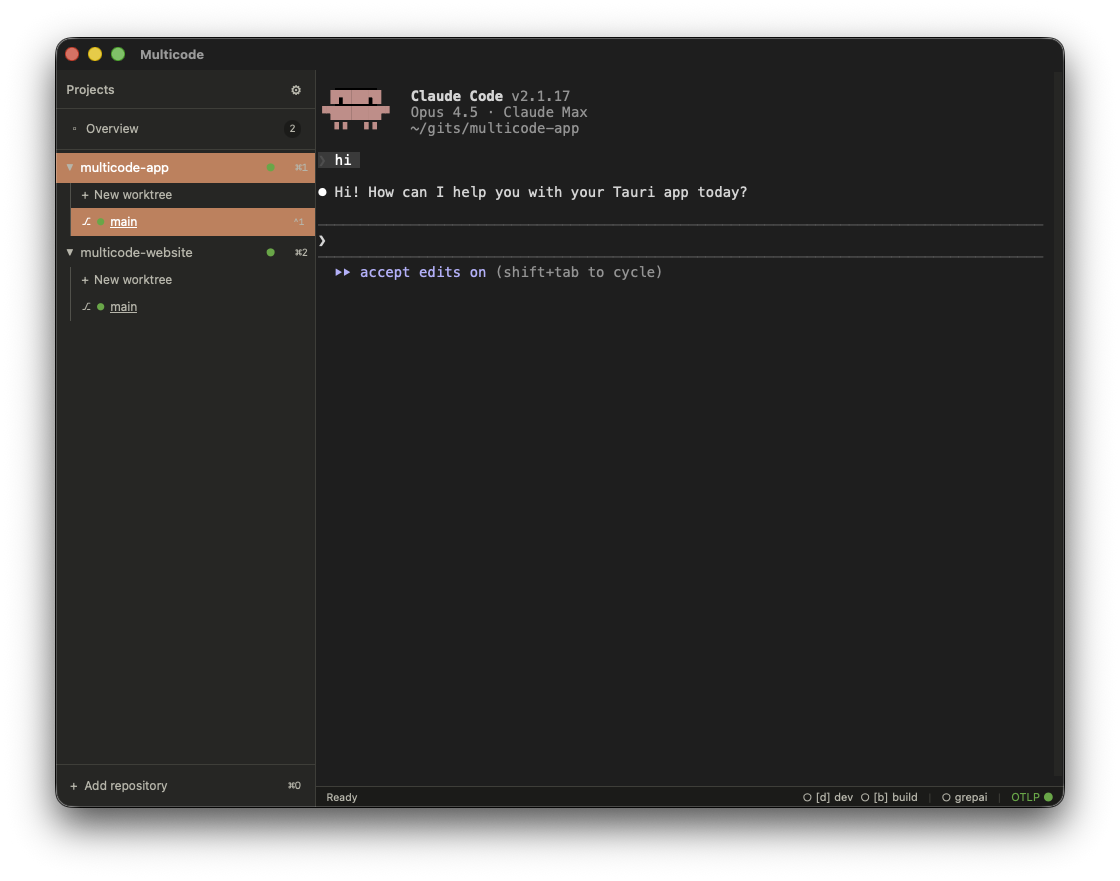
Task: Select the Overview item's square icon
Action: (x=74, y=128)
